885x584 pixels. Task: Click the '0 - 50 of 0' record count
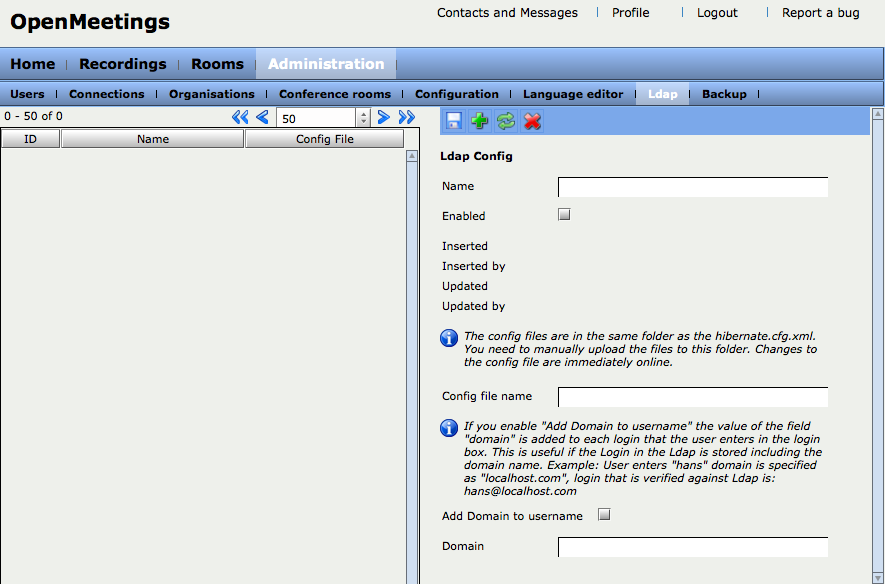pos(33,116)
